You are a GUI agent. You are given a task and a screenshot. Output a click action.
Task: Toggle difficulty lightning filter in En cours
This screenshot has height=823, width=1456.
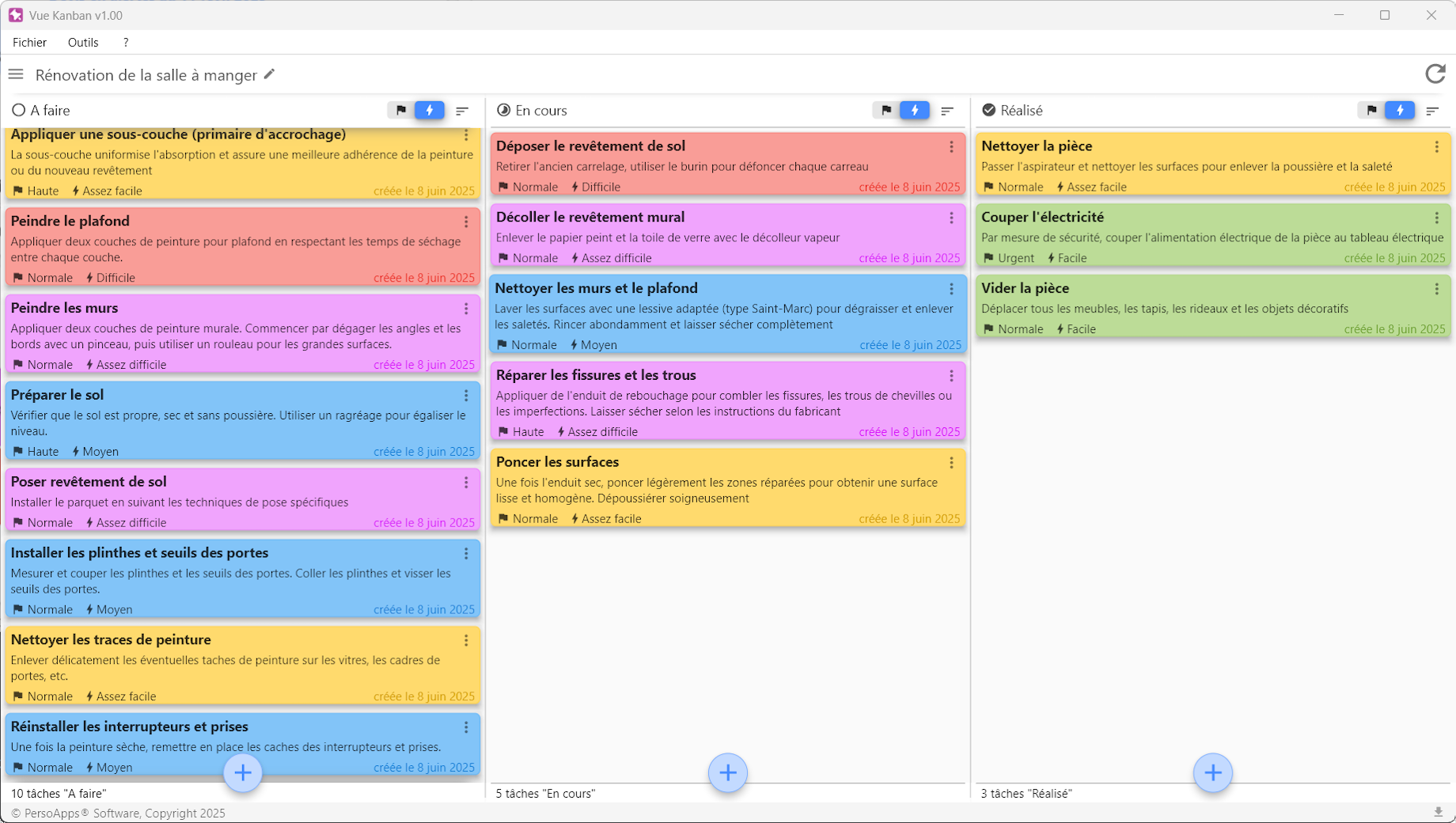915,110
